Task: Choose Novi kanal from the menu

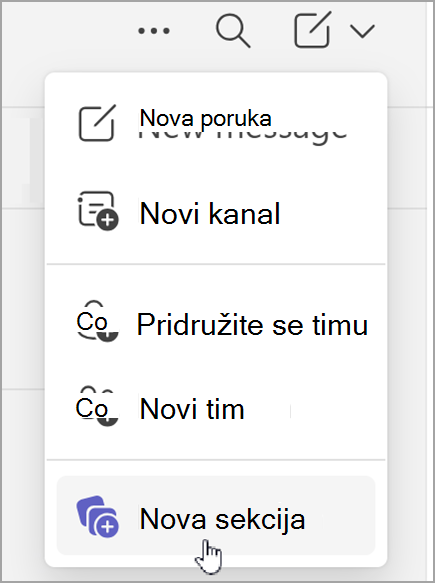Action: pos(216,213)
